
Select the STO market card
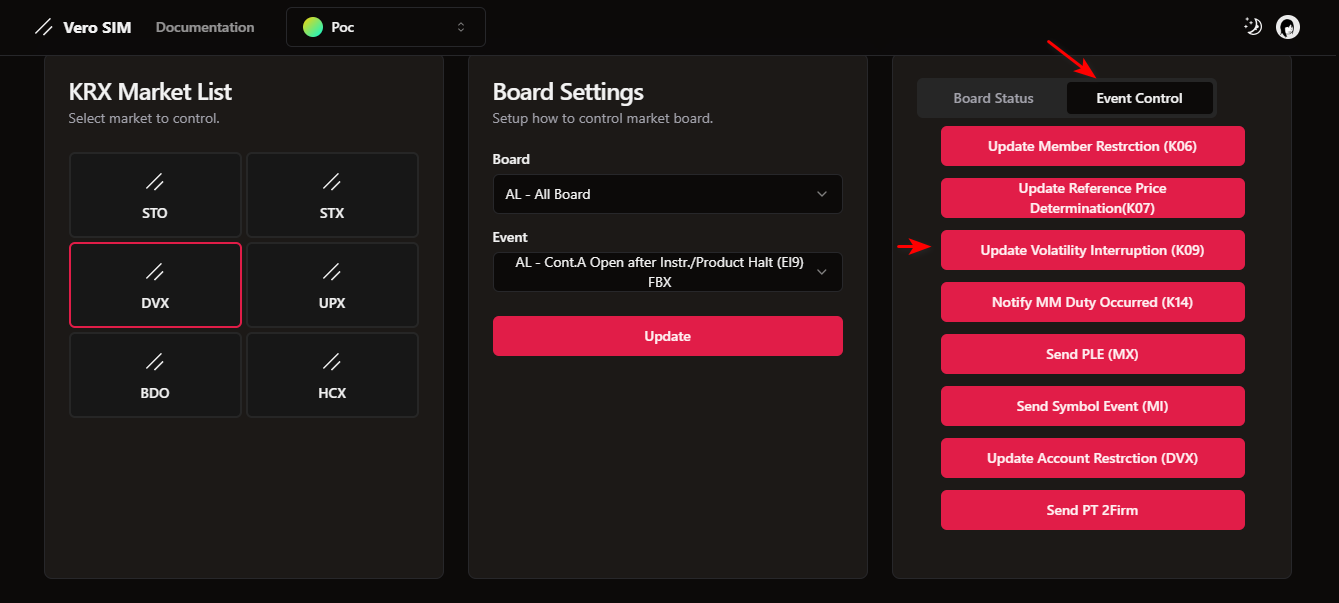(155, 195)
